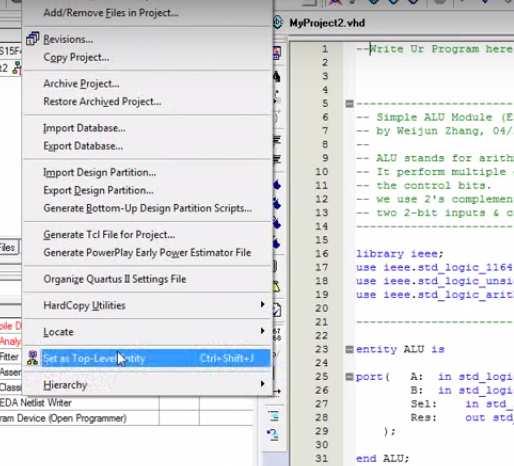Click the third blue bookmark flag icon

(x=277, y=223)
